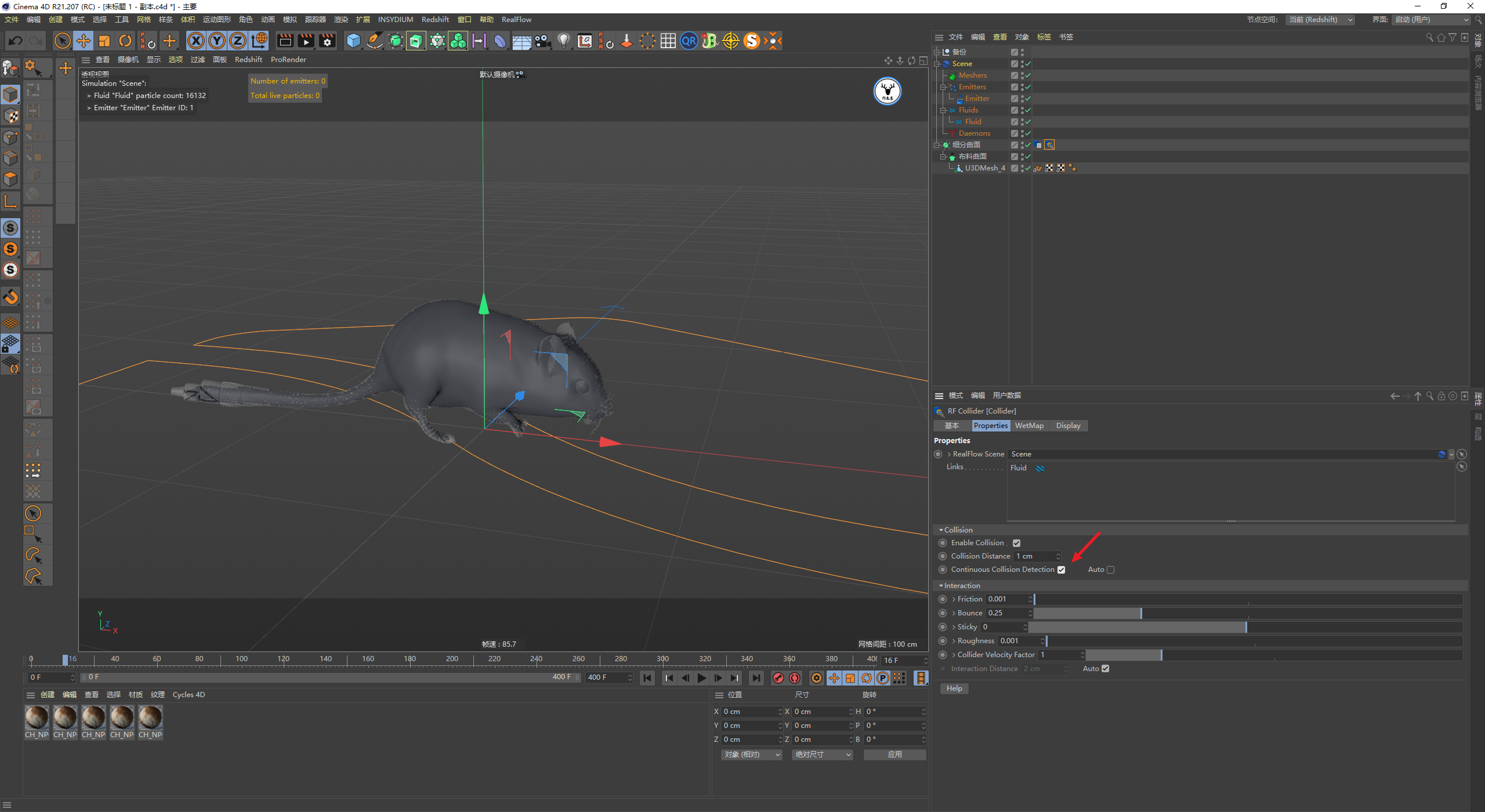Add a Cube primitive from toolbar
The width and height of the screenshot is (1485, 812).
(x=353, y=41)
